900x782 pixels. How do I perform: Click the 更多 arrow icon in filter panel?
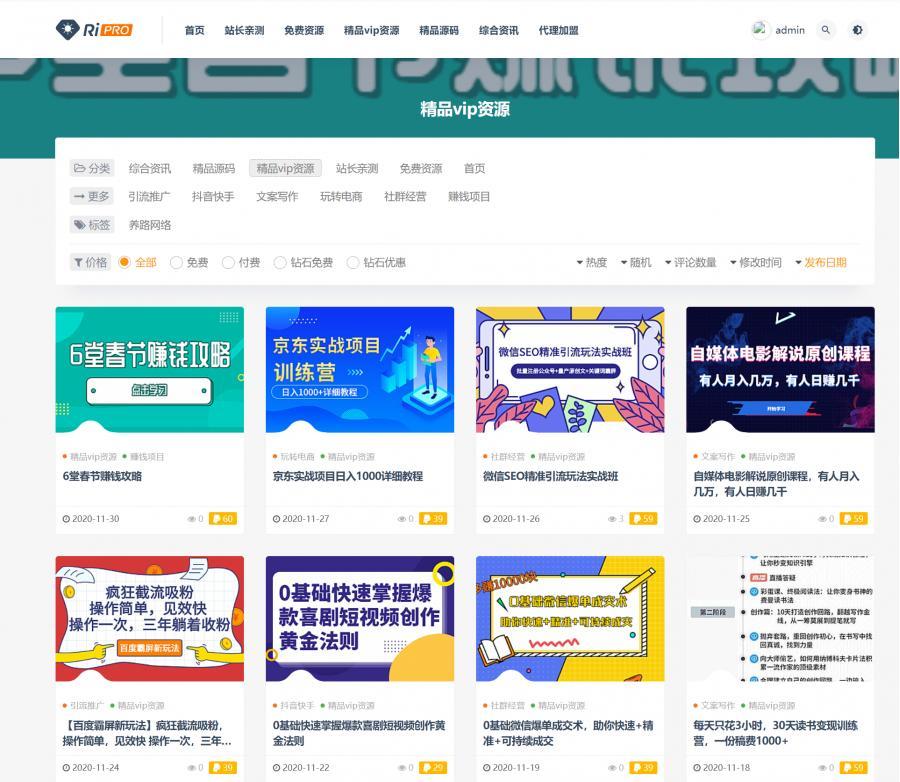coord(81,196)
